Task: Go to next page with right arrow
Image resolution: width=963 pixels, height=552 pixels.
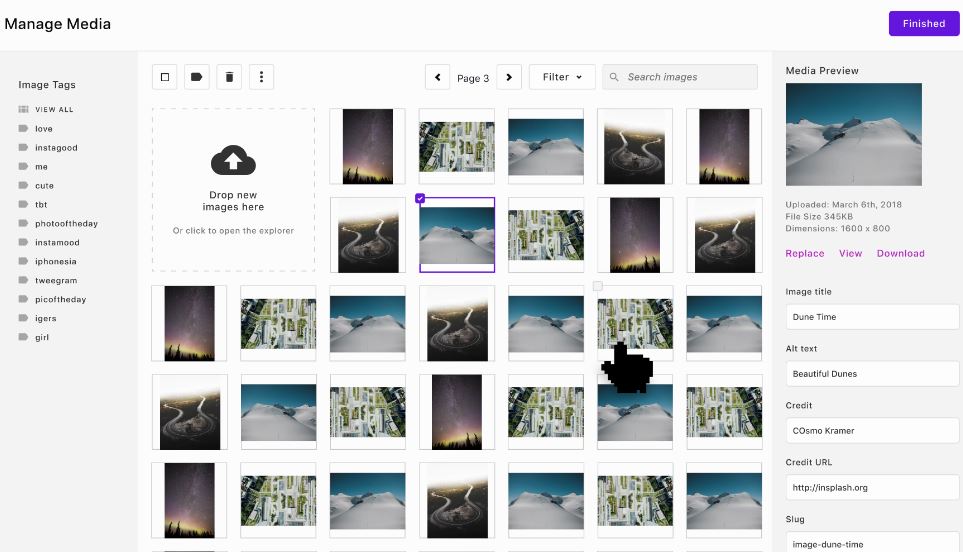Action: click(509, 77)
